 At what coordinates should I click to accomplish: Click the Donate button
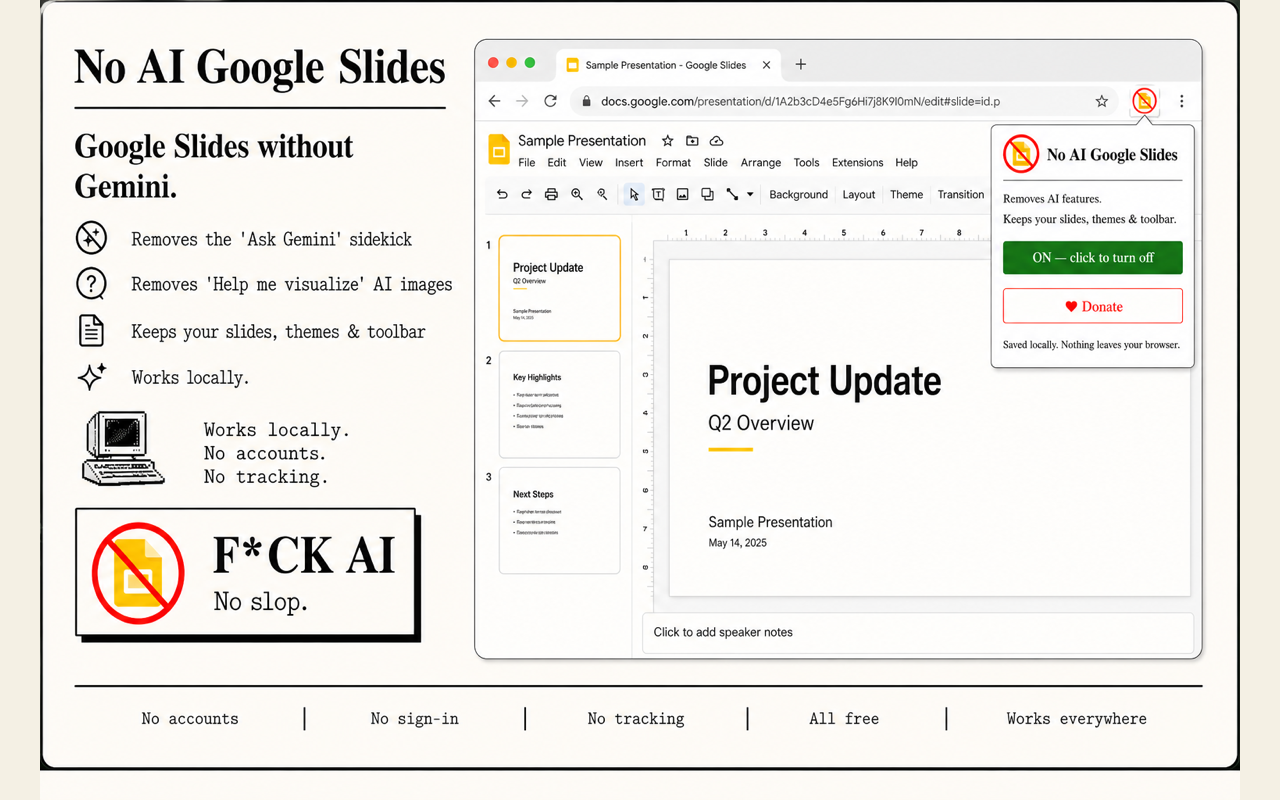coord(1093,306)
